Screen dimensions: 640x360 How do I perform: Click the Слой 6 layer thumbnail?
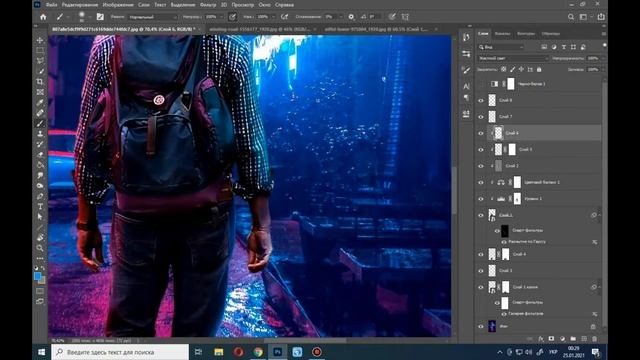click(498, 133)
